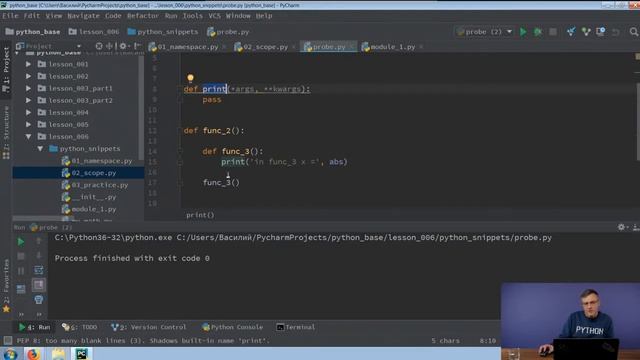Image resolution: width=640 pixels, height=360 pixels.
Task: Open the VCS menu
Action: point(214,16)
